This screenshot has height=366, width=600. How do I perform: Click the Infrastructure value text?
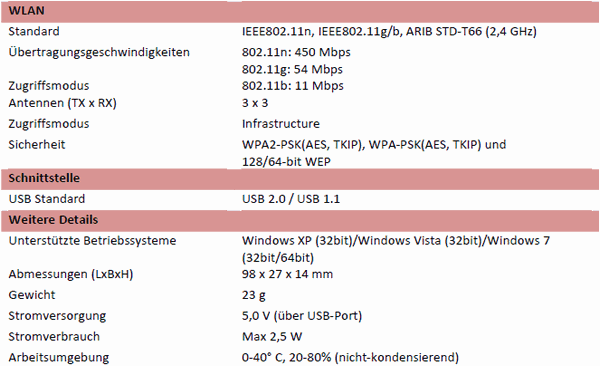pyautogui.click(x=281, y=124)
